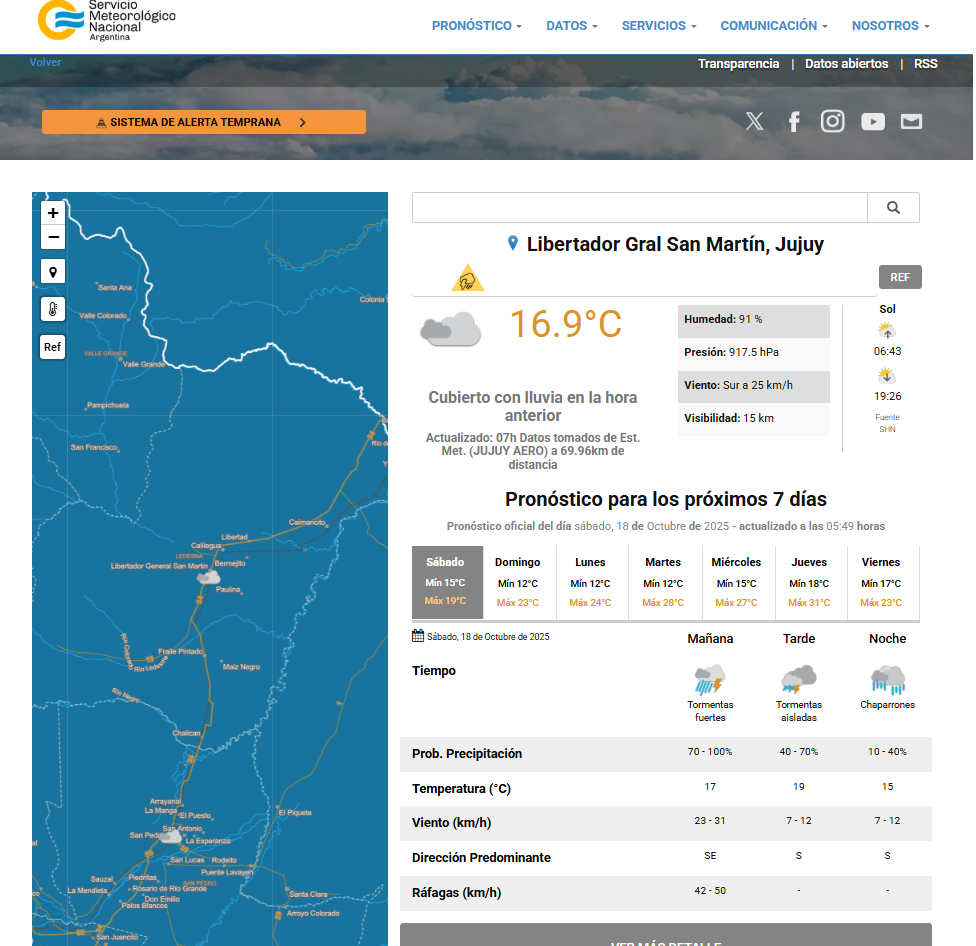Toggle the map temperature thermometer layer
Viewport: 976px width, 946px height.
click(53, 309)
